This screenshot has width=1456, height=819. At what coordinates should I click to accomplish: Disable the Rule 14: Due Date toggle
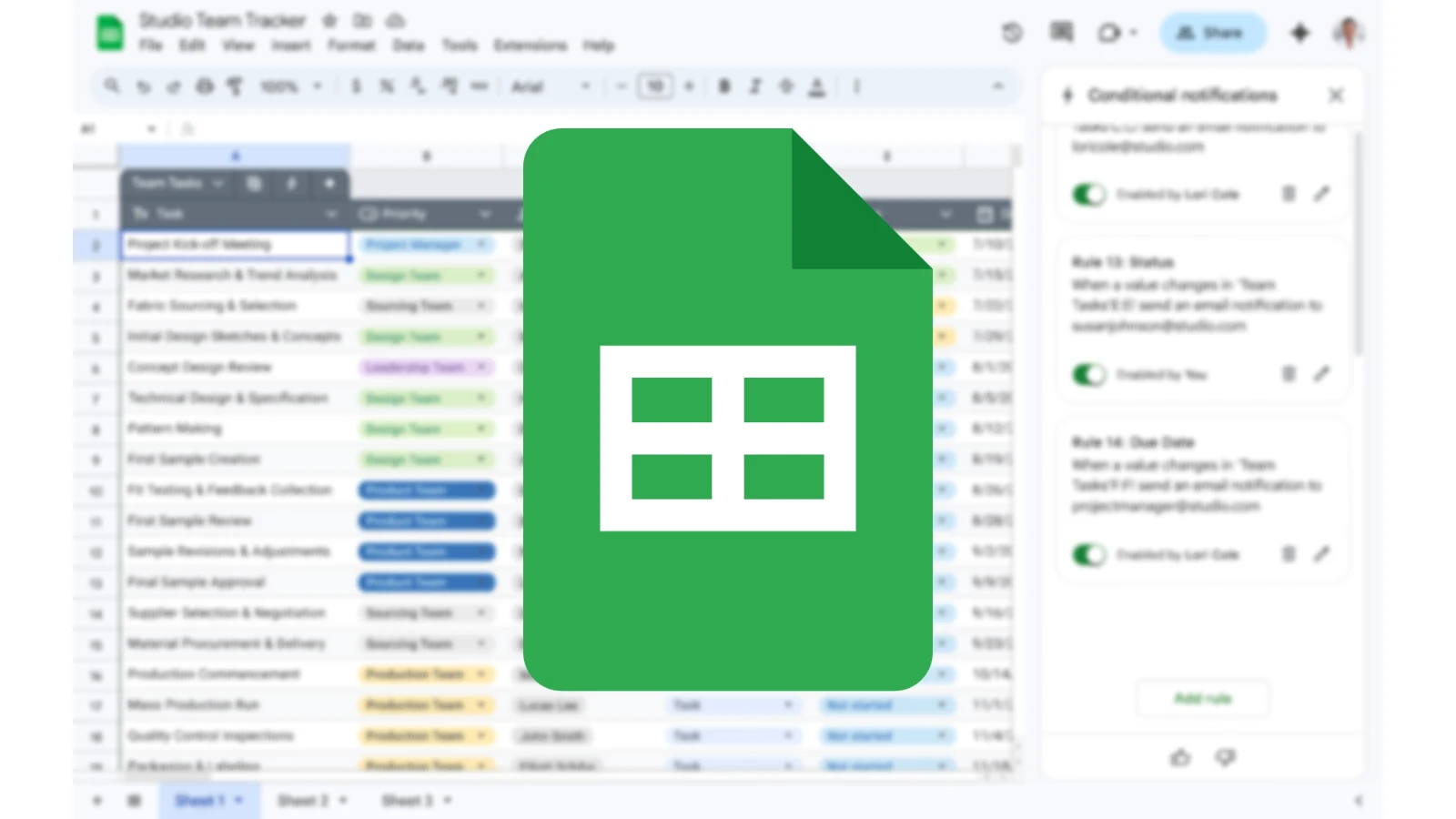1088,554
